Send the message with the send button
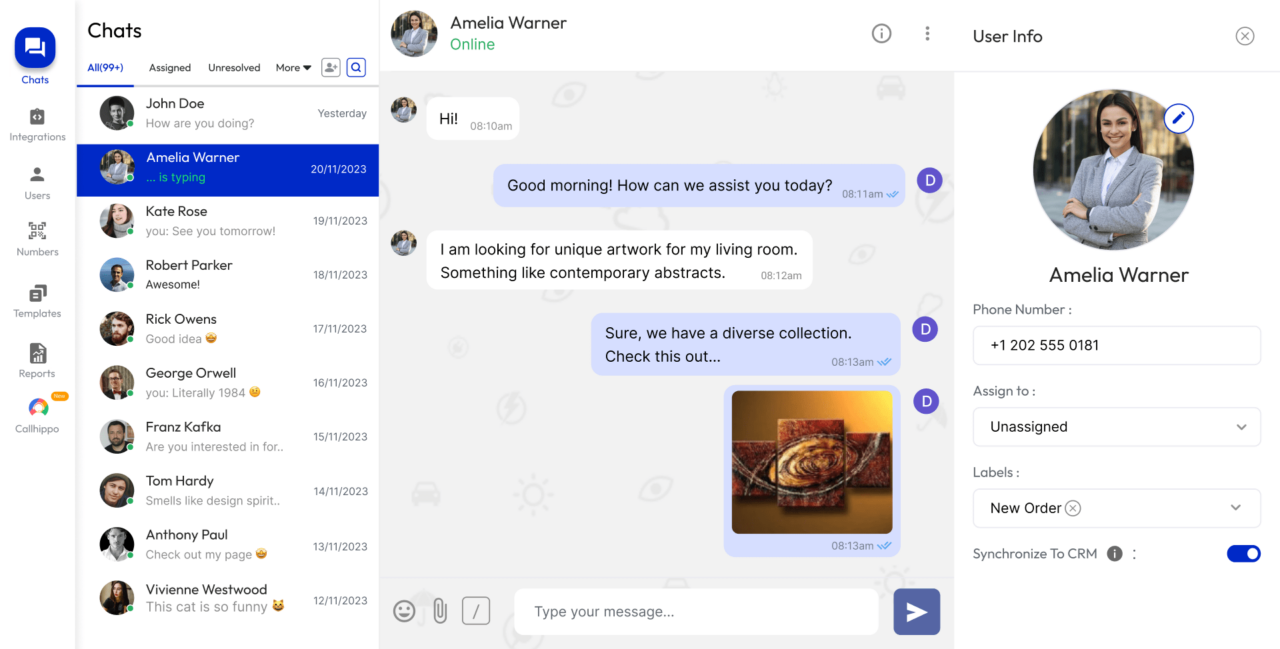The image size is (1280, 649). [916, 611]
